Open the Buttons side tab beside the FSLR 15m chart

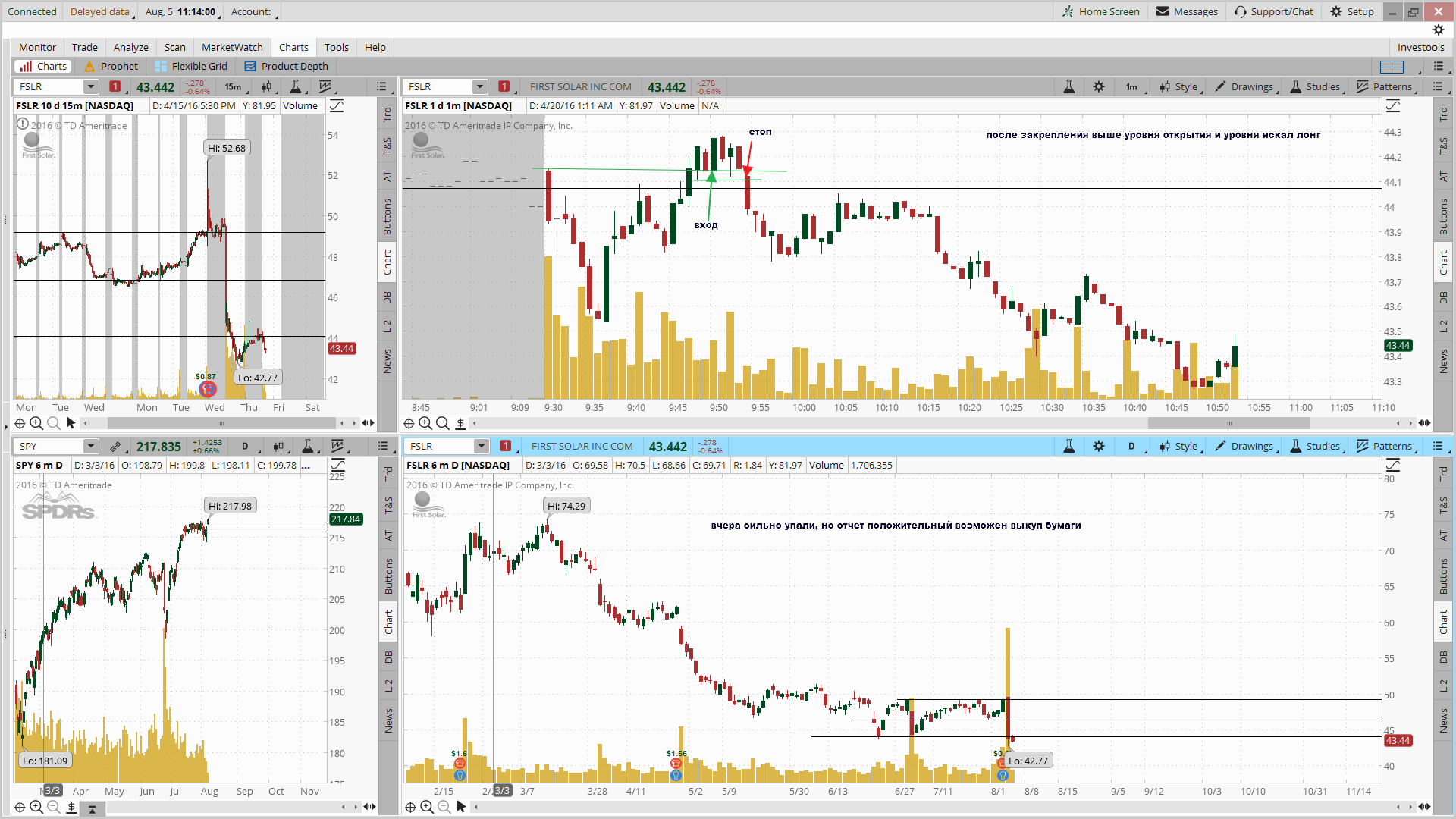coord(387,216)
